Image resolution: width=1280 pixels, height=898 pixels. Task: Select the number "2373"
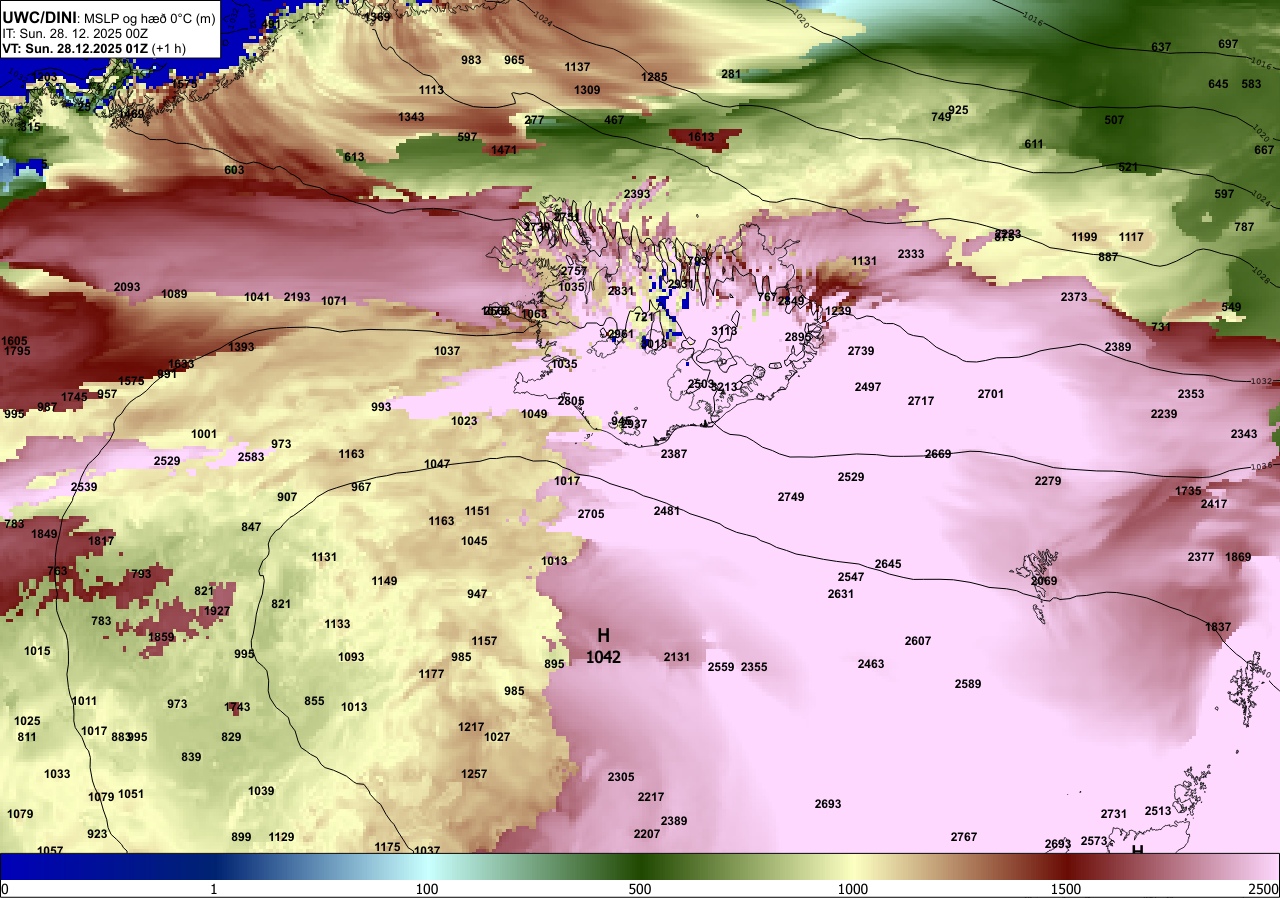coord(1074,297)
